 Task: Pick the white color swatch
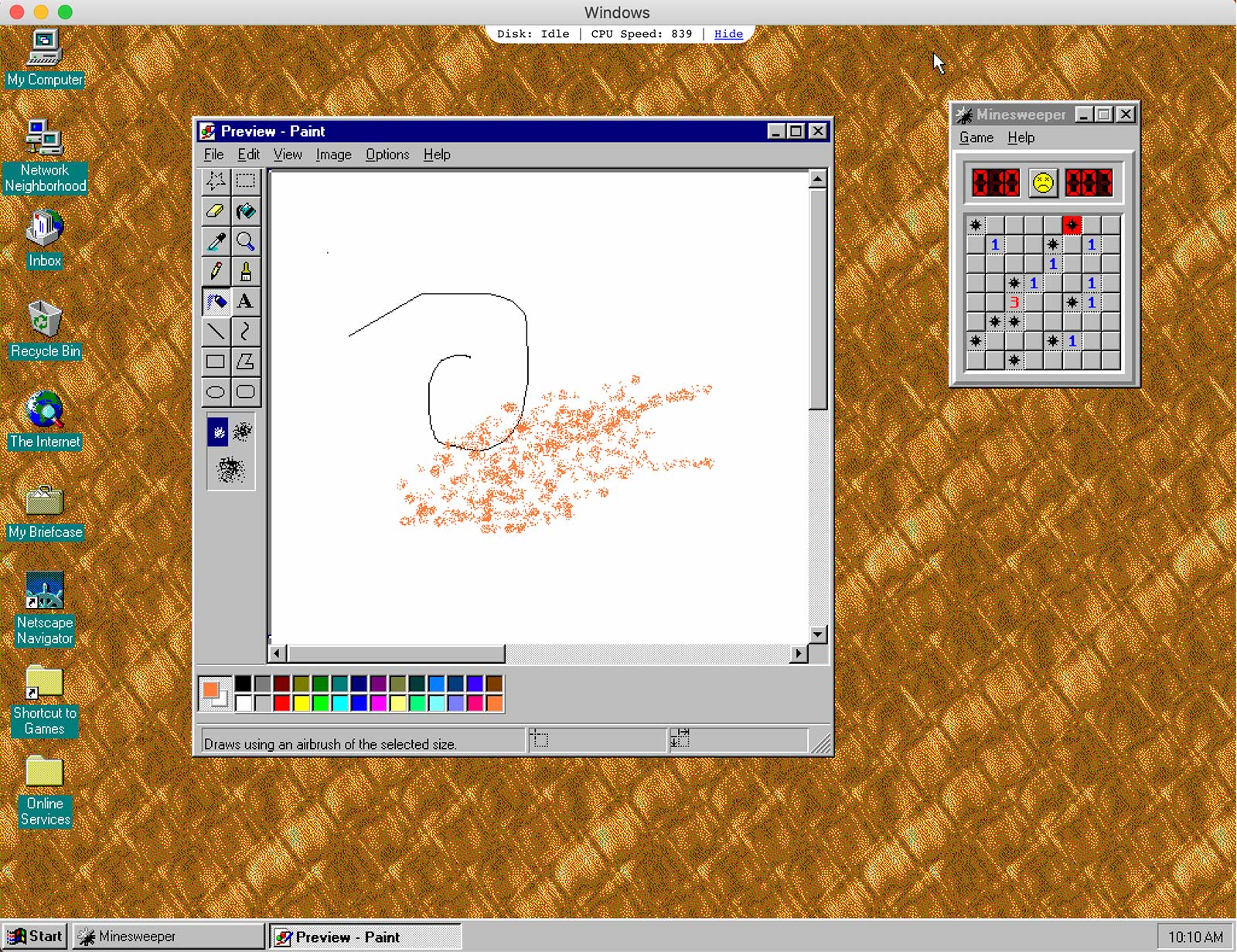click(x=244, y=703)
